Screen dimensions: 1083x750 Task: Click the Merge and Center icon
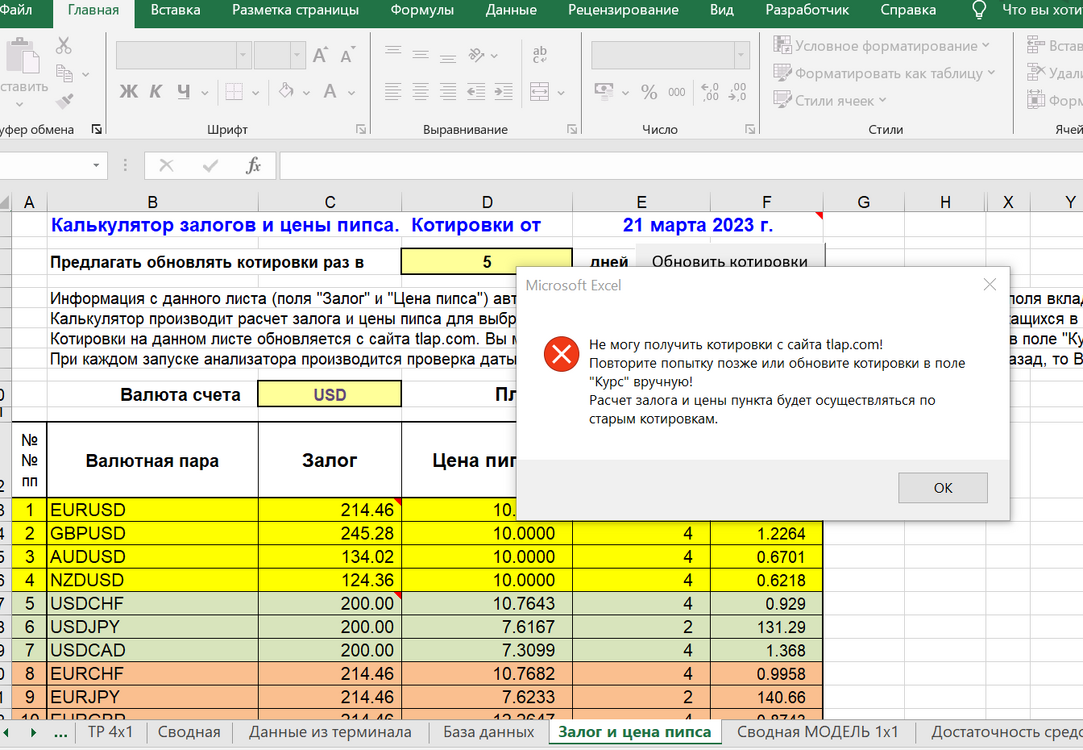(539, 92)
